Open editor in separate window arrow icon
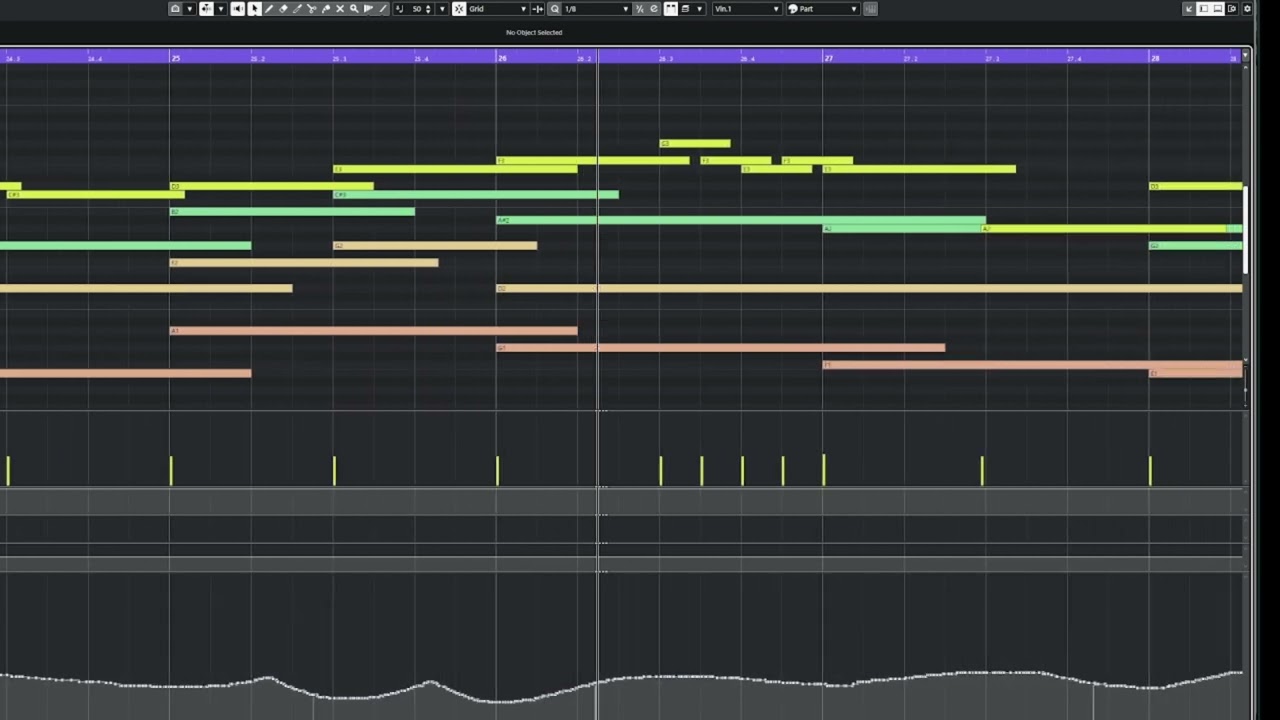The width and height of the screenshot is (1280, 720). pos(1189,8)
